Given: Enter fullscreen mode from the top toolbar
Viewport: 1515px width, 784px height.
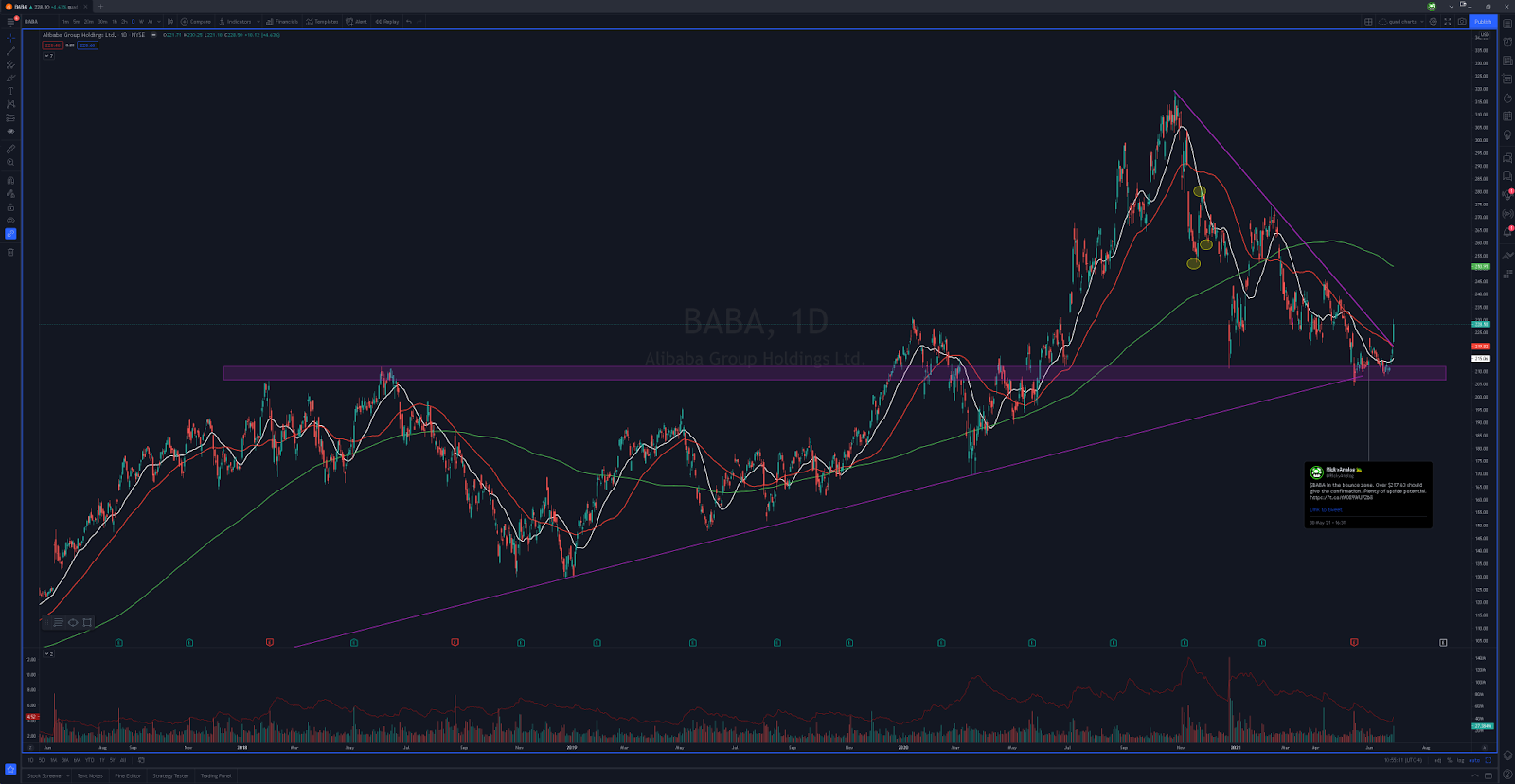Looking at the screenshot, I should coord(1447,22).
